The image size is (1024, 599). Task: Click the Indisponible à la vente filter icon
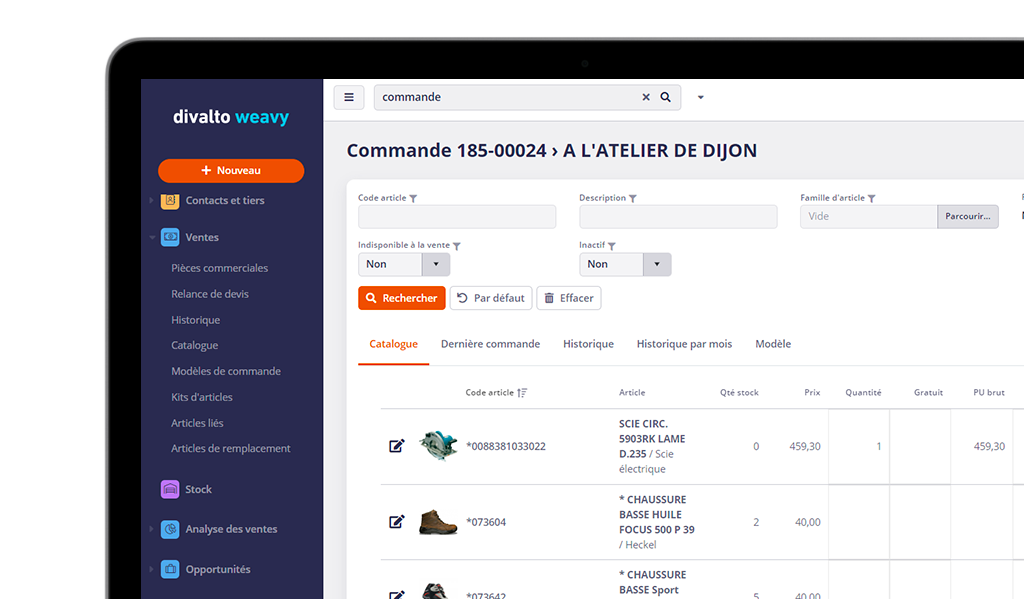[457, 246]
